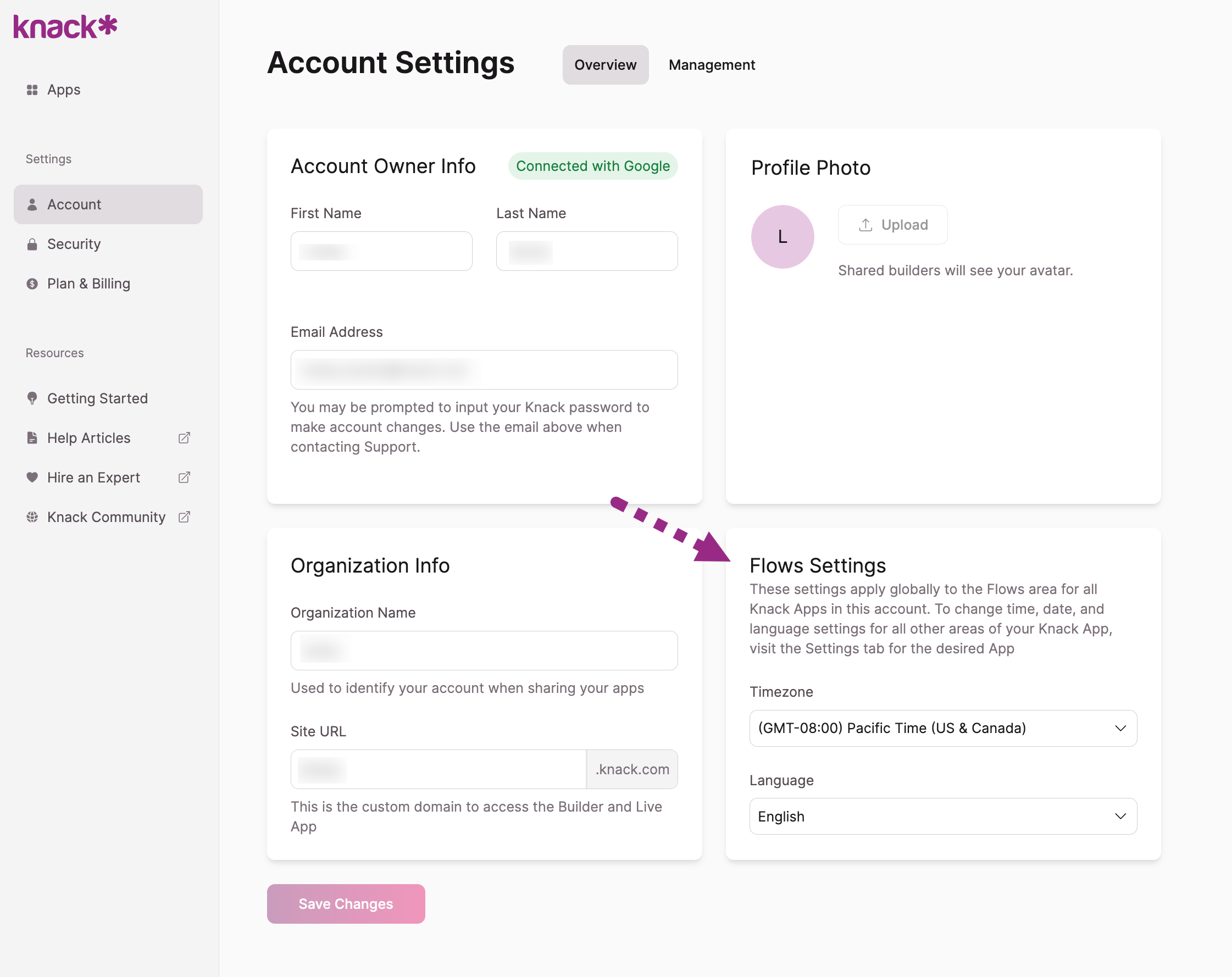The width and height of the screenshot is (1232, 977).
Task: Click the Getting Started lightbulb icon
Action: [x=32, y=398]
